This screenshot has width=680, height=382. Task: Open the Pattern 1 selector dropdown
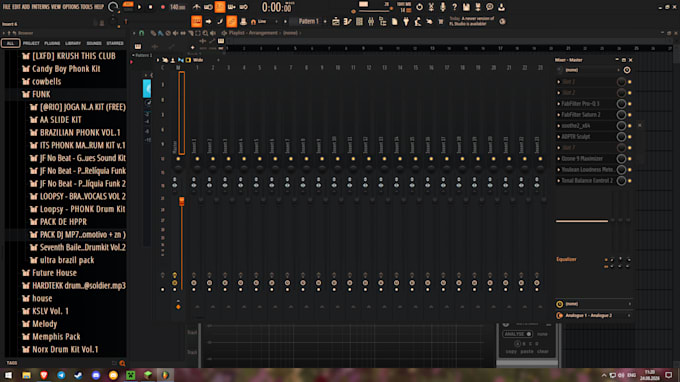(308, 21)
